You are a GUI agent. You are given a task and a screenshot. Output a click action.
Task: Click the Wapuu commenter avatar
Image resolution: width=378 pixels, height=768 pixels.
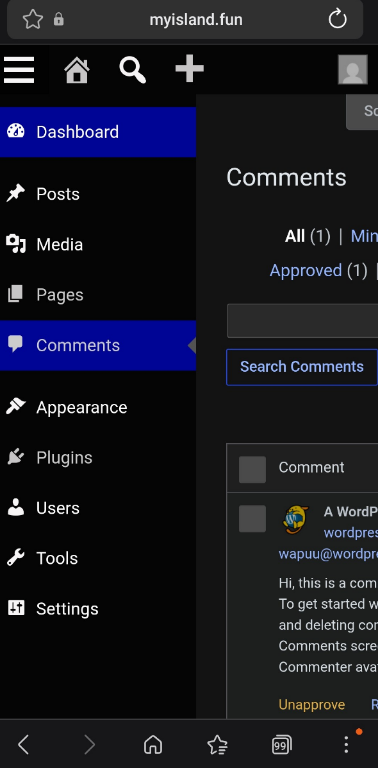(x=296, y=520)
